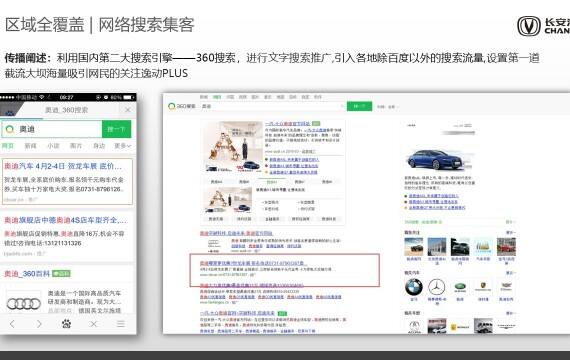Viewport: 570px width, 360px height.
Task: Tap the back arrow in mobile browser
Action: click(12, 324)
